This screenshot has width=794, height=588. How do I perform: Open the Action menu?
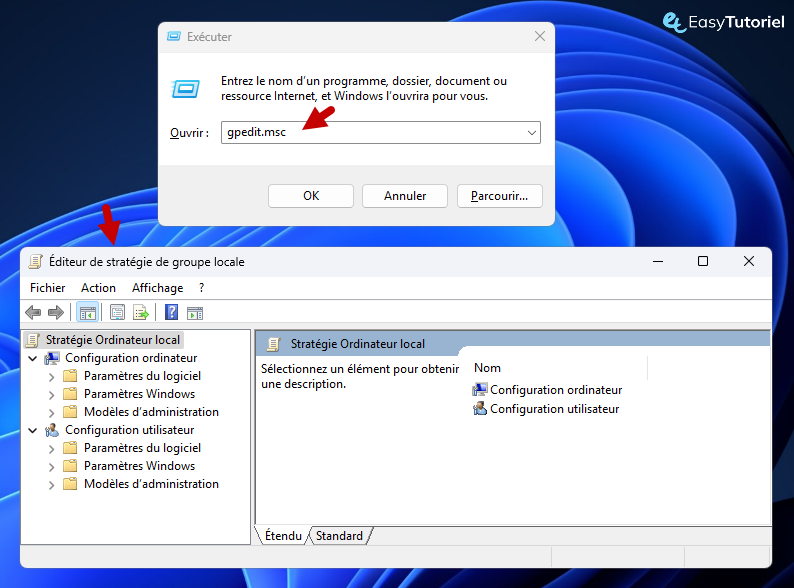tap(98, 288)
